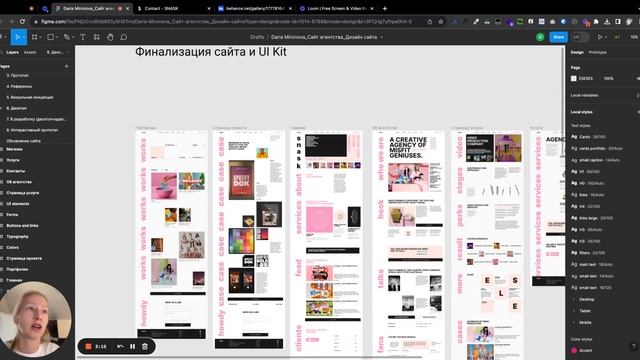Click the Accent color style swatch

coord(574,350)
